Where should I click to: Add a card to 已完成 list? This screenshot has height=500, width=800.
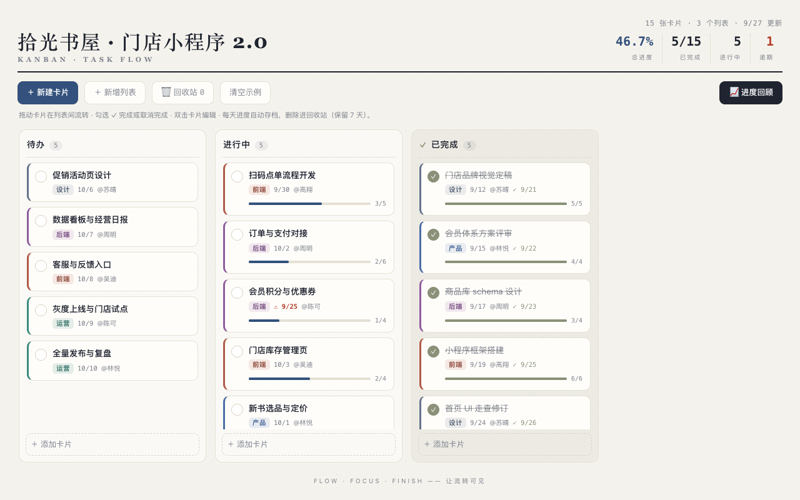(x=505, y=444)
